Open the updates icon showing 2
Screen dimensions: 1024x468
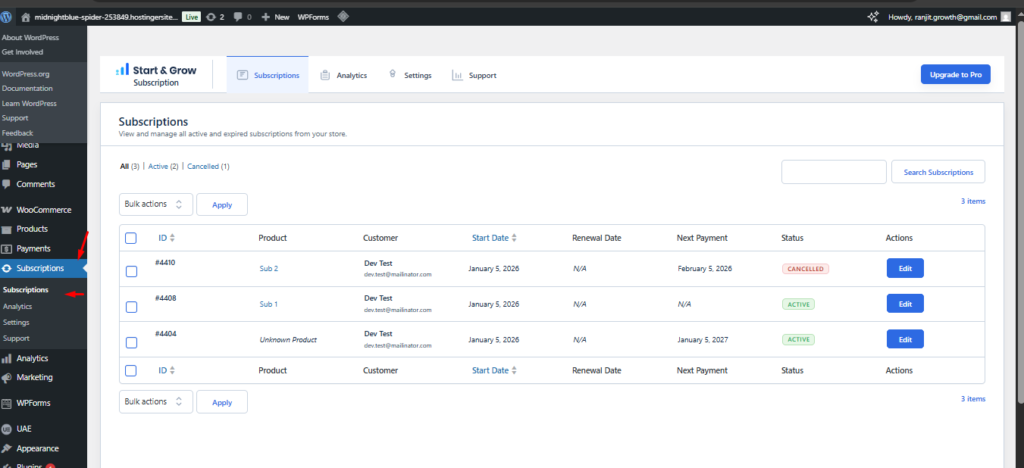tap(215, 17)
